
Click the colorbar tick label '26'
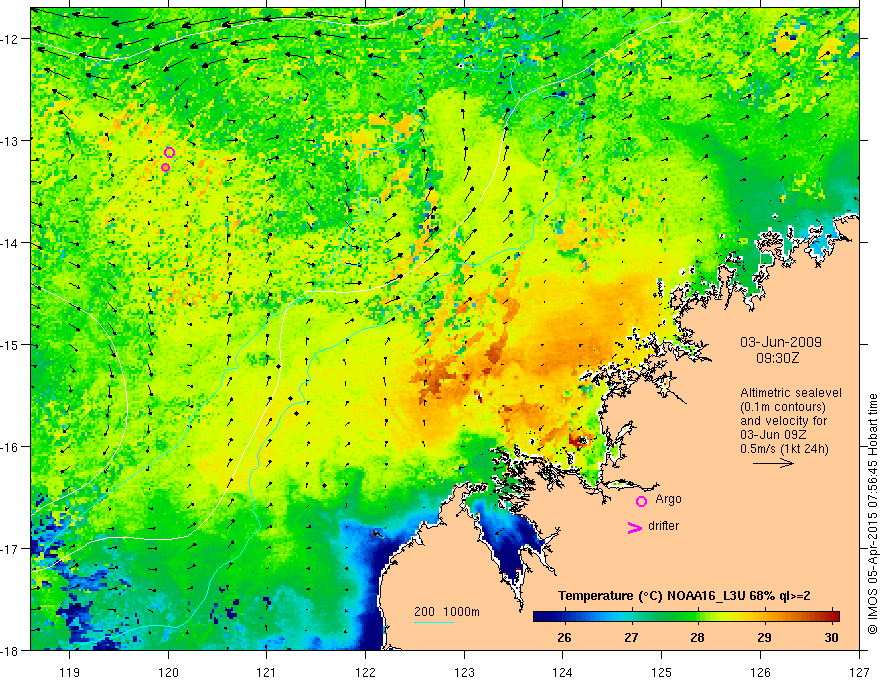(565, 637)
